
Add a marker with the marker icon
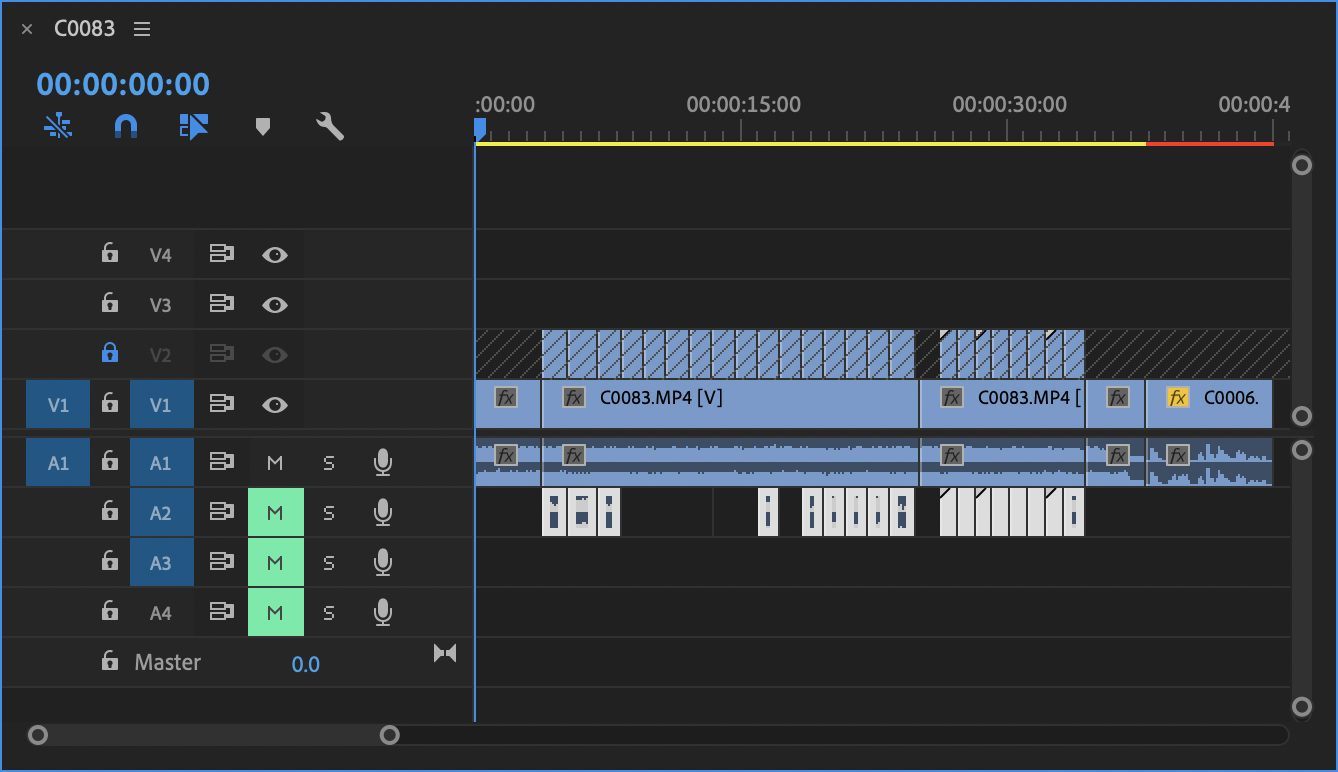[263, 126]
